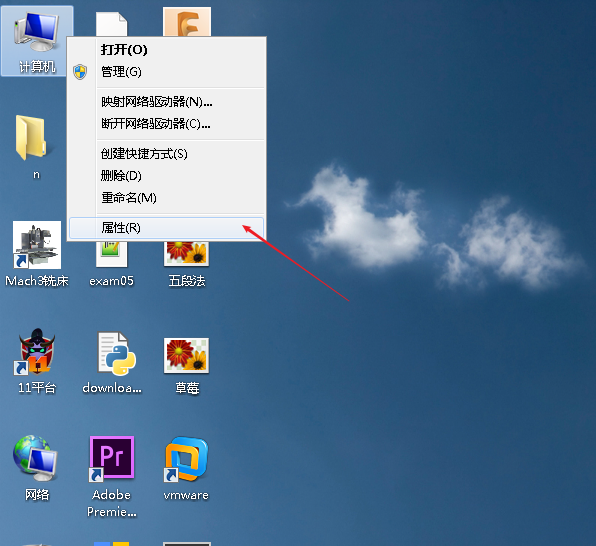
Task: Choose 映射网络驱动器(N)... menu entry
Action: [166, 102]
